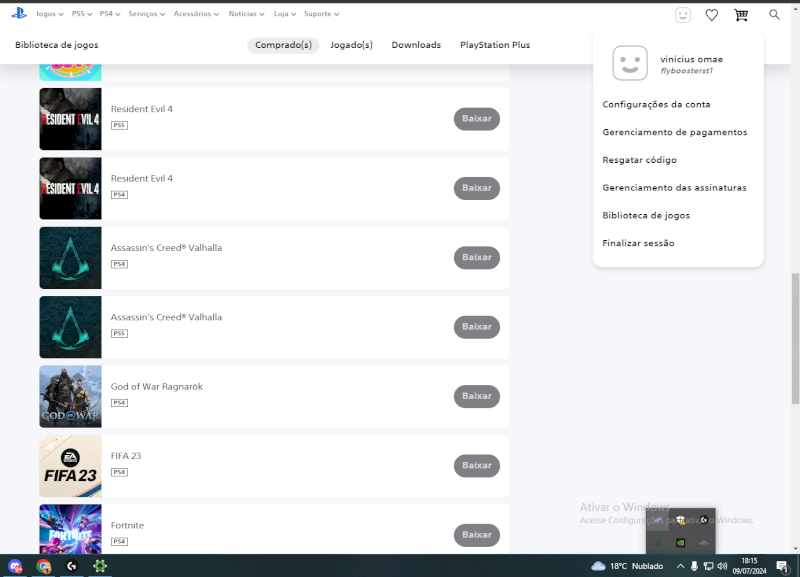The height and width of the screenshot is (577, 800).
Task: Open the taskbar clock showing 18:15
Action: (749, 566)
